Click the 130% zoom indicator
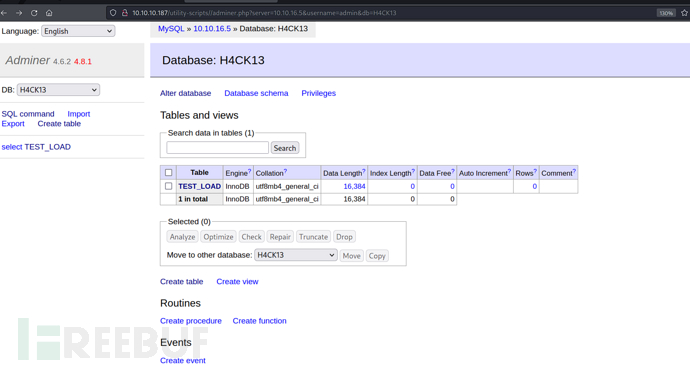The width and height of the screenshot is (690, 367). pyautogui.click(x=666, y=13)
